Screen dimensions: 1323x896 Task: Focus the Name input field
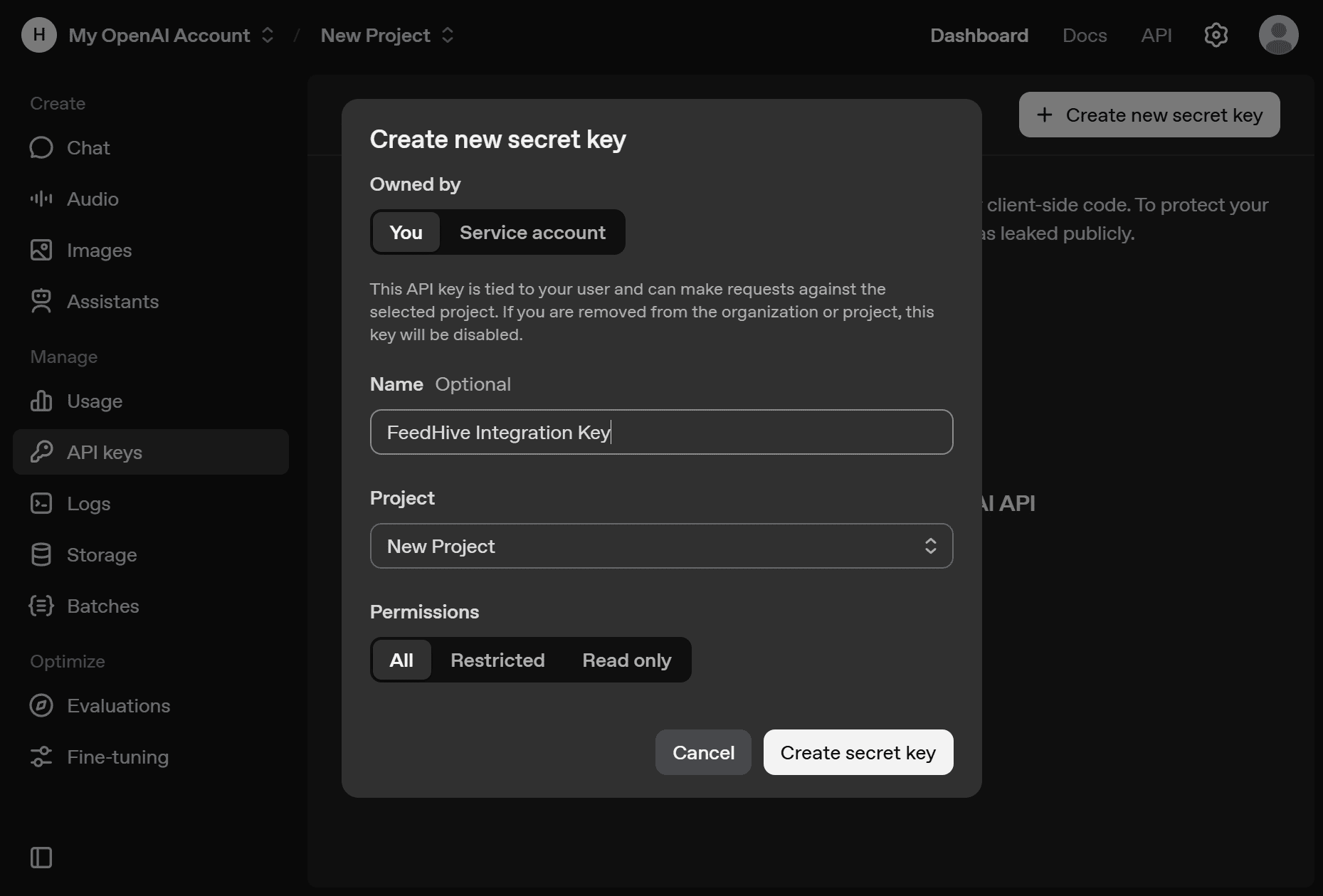(661, 432)
